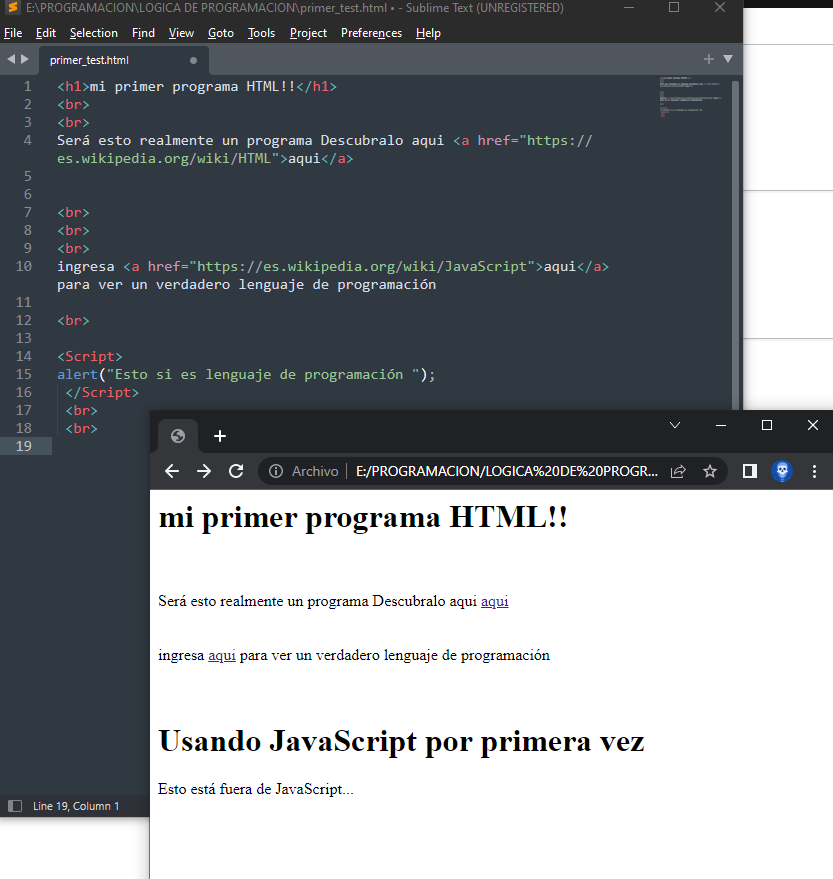833x879 pixels.
Task: Close the Chrome window
Action: pos(813,425)
